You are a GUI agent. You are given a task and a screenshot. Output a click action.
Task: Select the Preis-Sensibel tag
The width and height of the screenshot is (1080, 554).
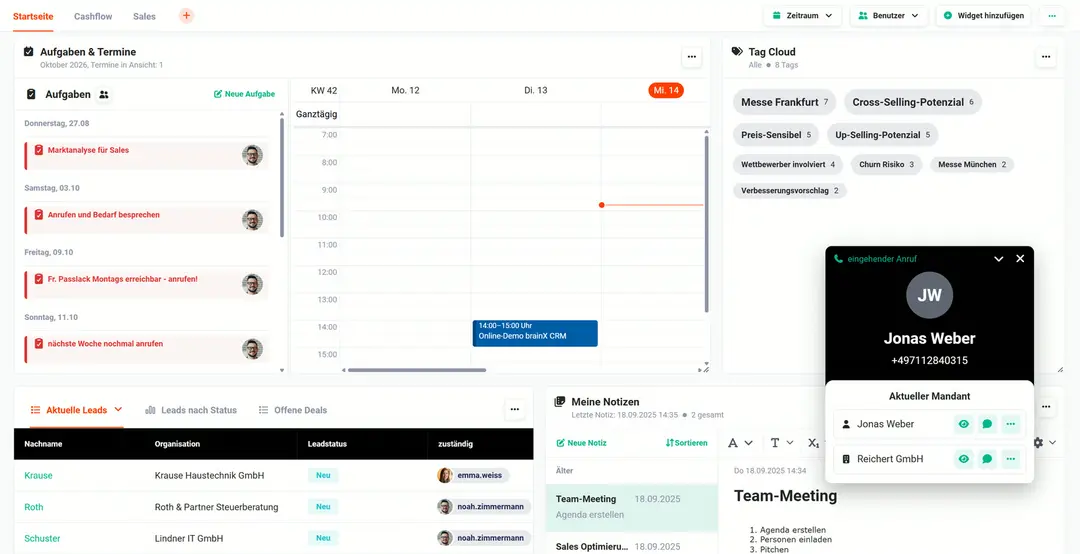point(776,135)
